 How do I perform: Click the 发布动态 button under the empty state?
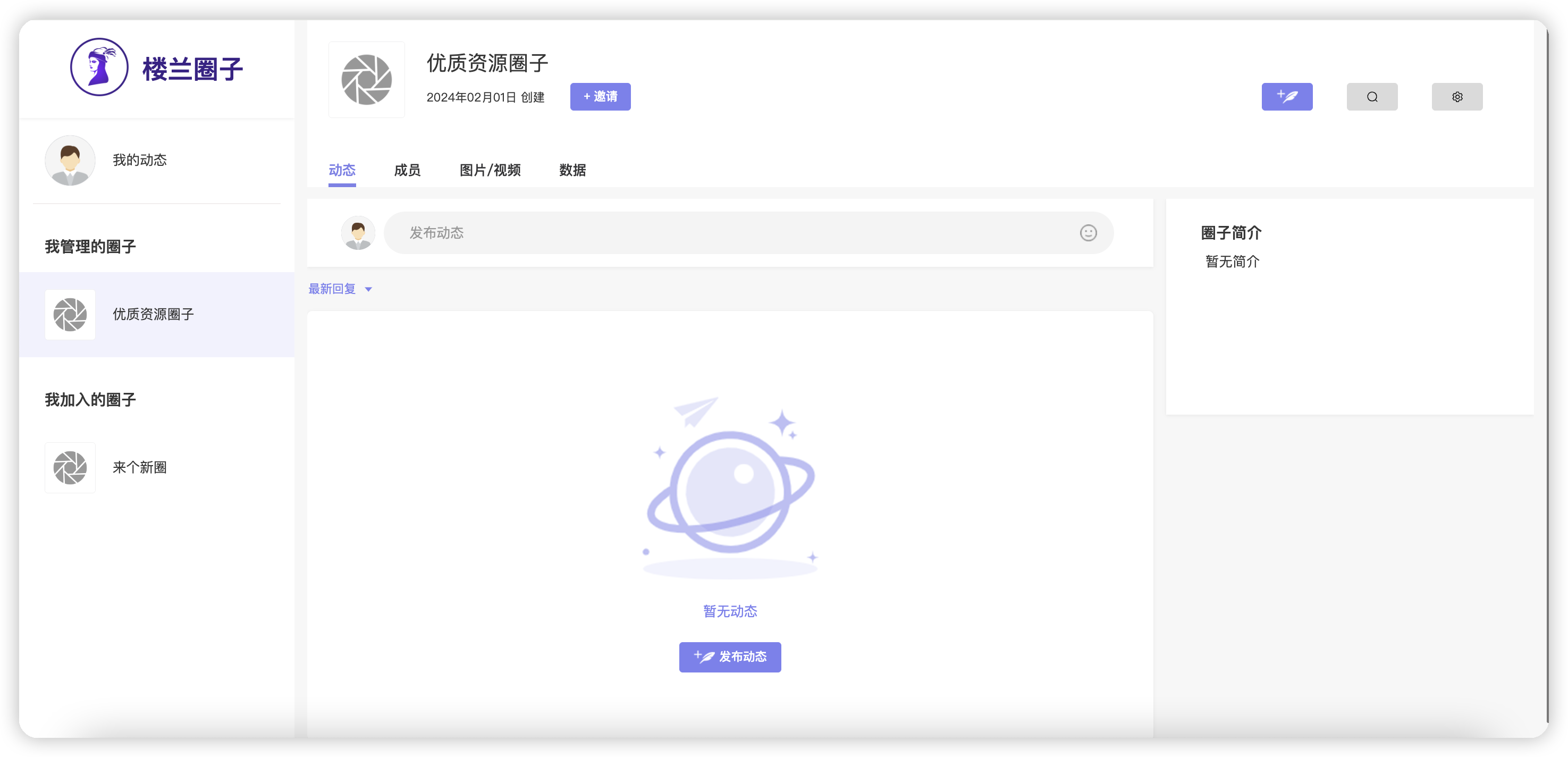point(730,657)
